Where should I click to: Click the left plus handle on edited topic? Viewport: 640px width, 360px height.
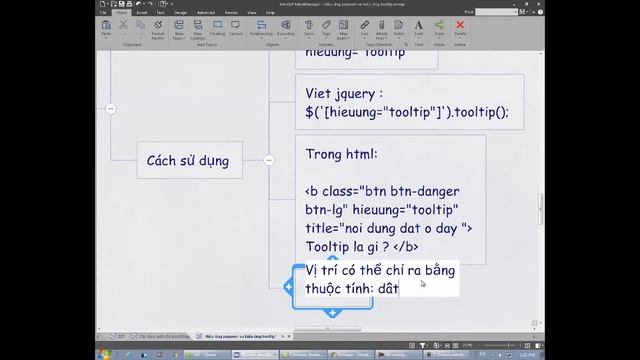coord(289,287)
